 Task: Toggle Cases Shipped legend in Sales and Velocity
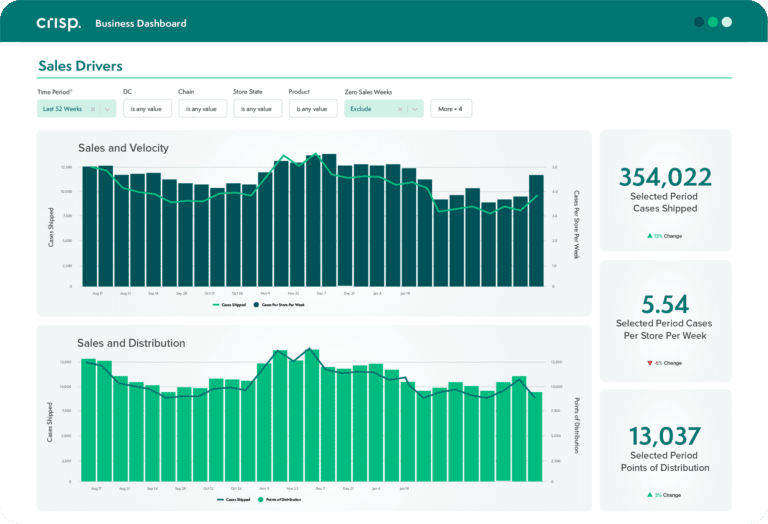pyautogui.click(x=229, y=305)
